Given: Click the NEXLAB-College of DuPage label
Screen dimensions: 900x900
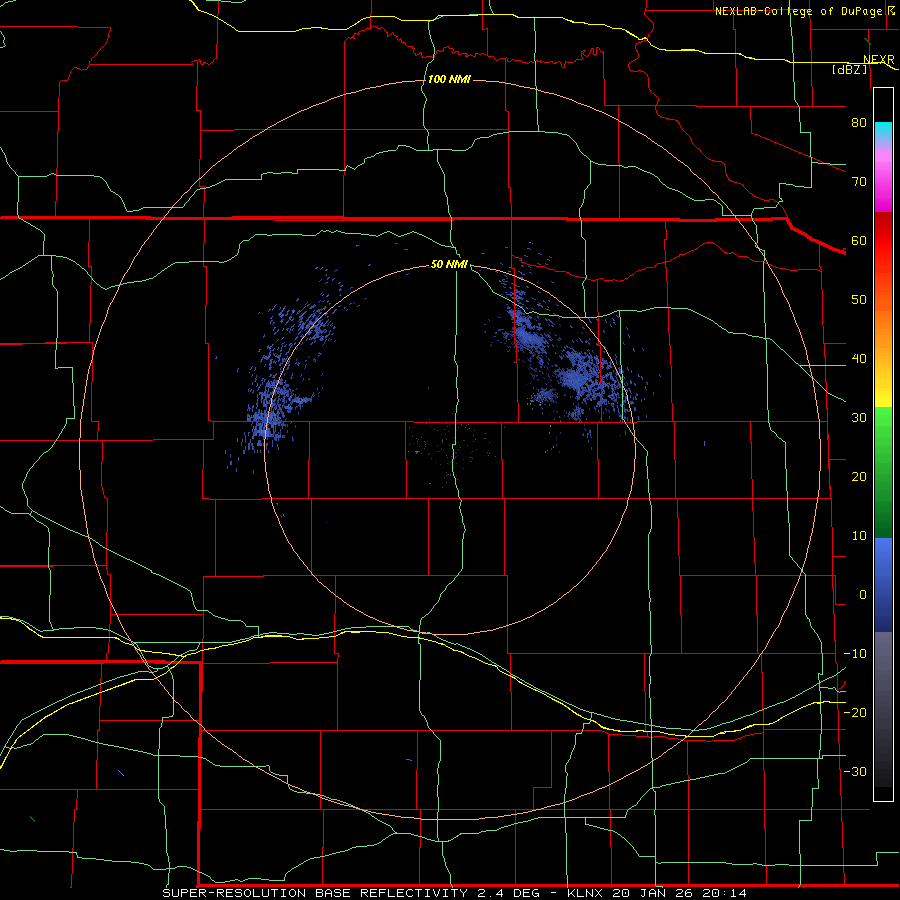Looking at the screenshot, I should pos(800,11).
